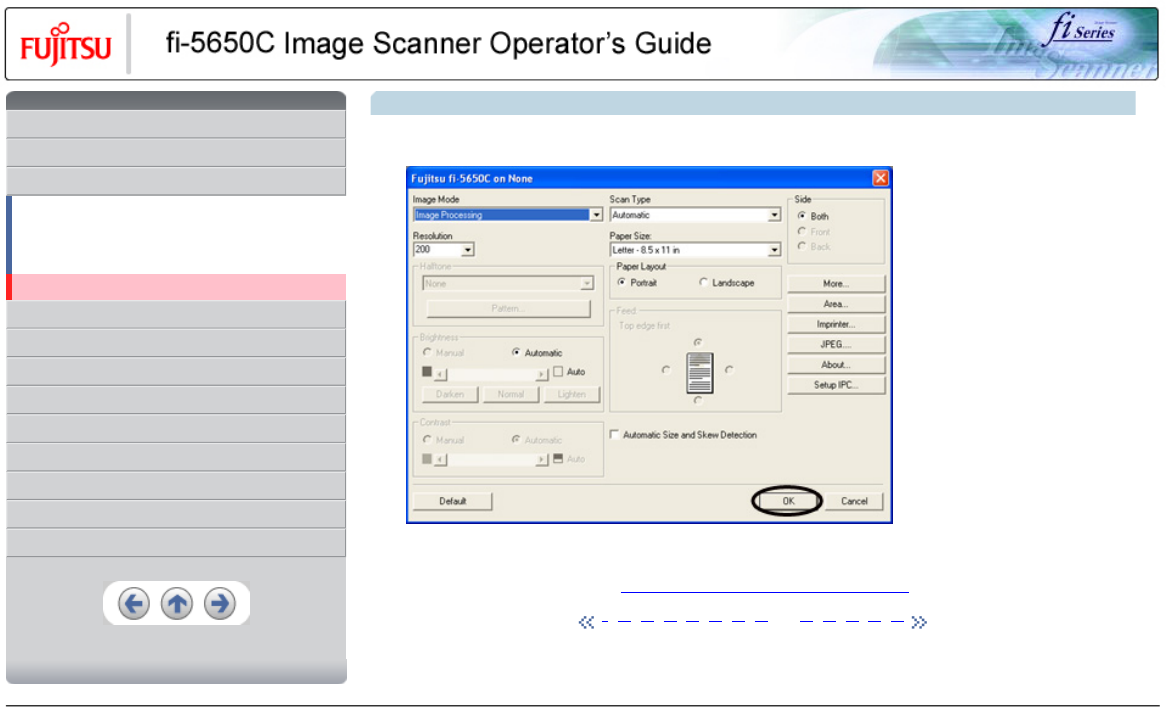Choose Landscape paper layout
1166x709 pixels.
pyautogui.click(x=703, y=283)
